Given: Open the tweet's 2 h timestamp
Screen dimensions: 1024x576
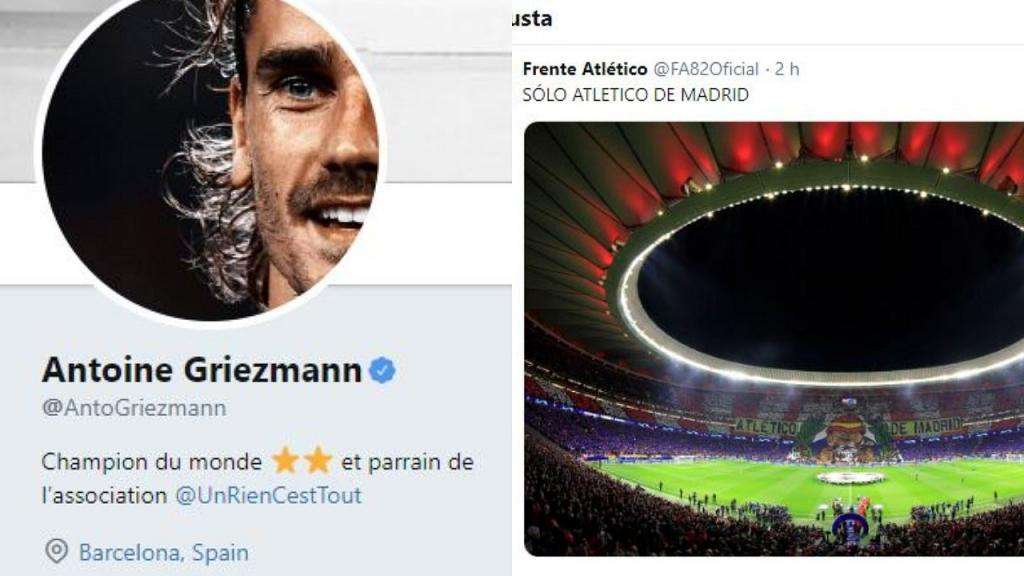Looking at the screenshot, I should click(787, 69).
